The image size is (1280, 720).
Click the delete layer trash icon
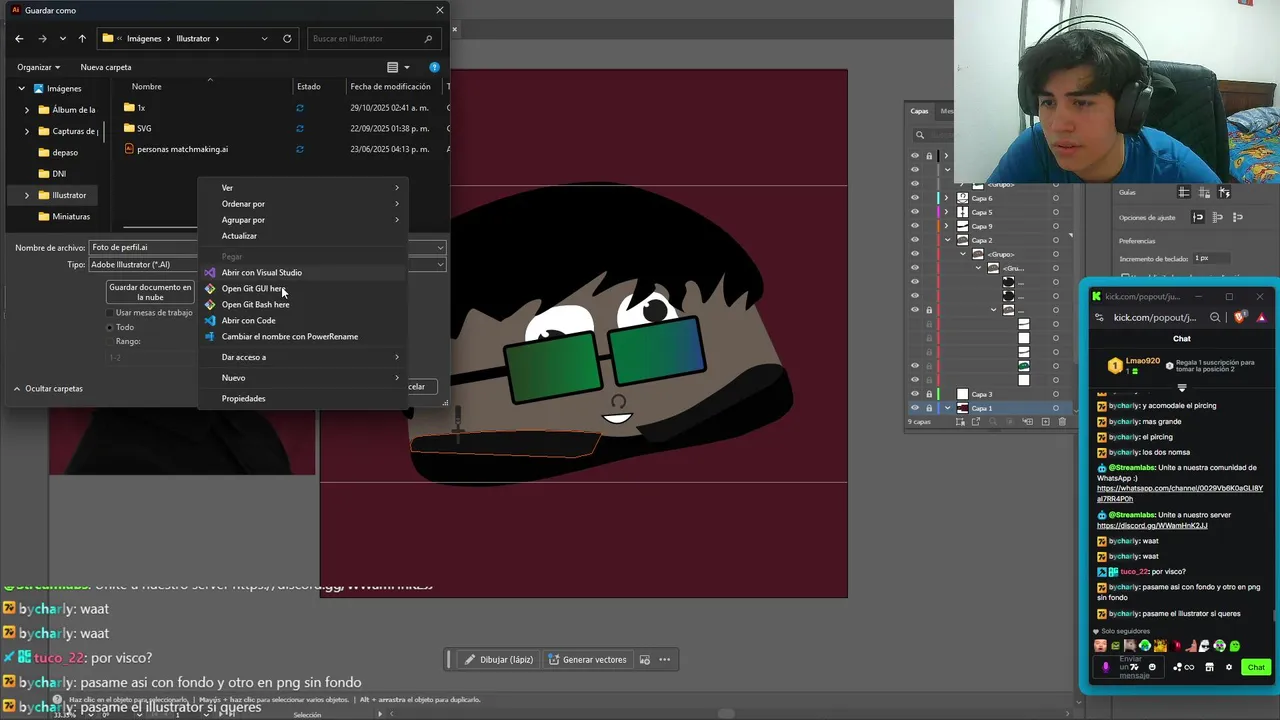tap(1062, 422)
